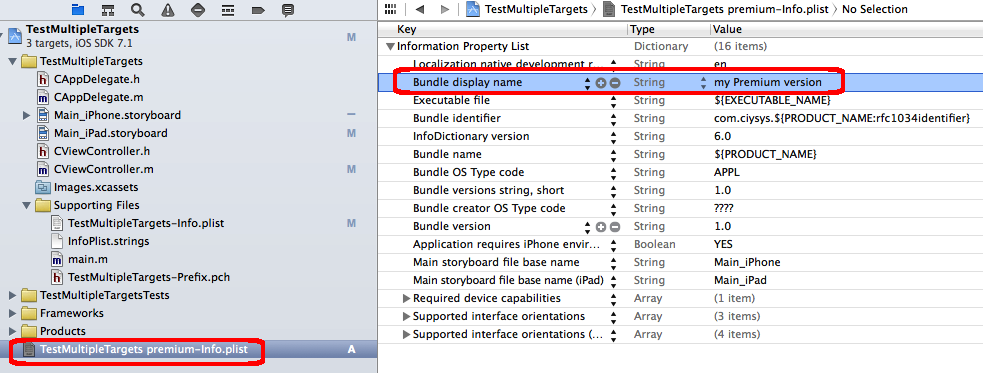Open the related items grid icon

coord(391,9)
